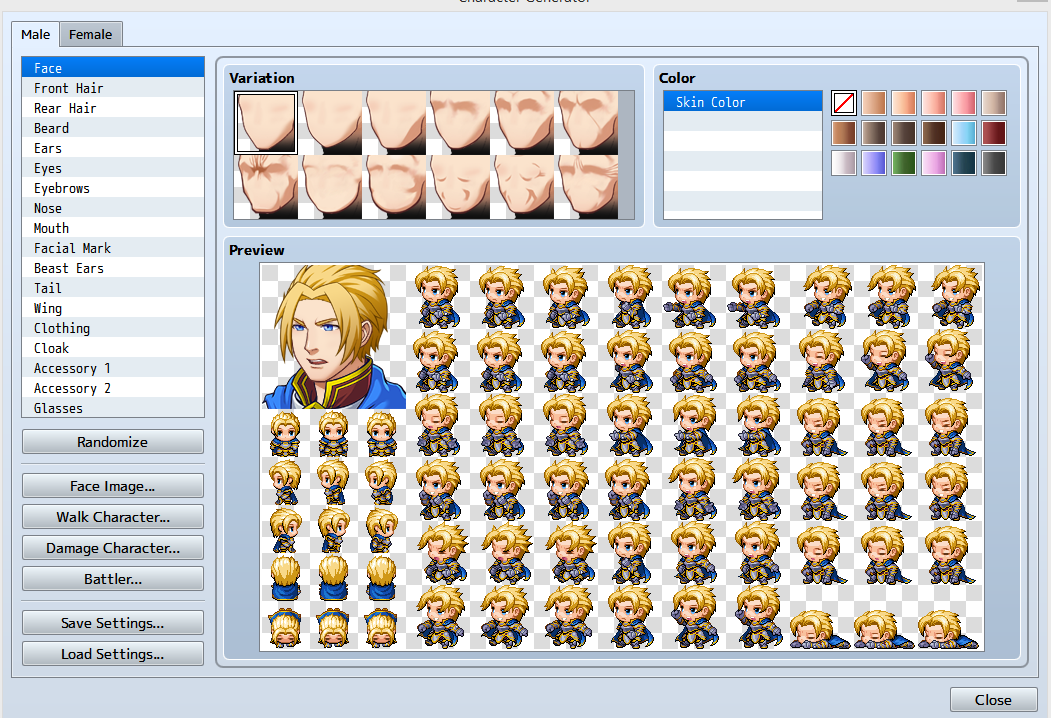Viewport: 1051px width, 718px height.
Task: Choose the light blue skin color swatch
Action: pos(963,133)
